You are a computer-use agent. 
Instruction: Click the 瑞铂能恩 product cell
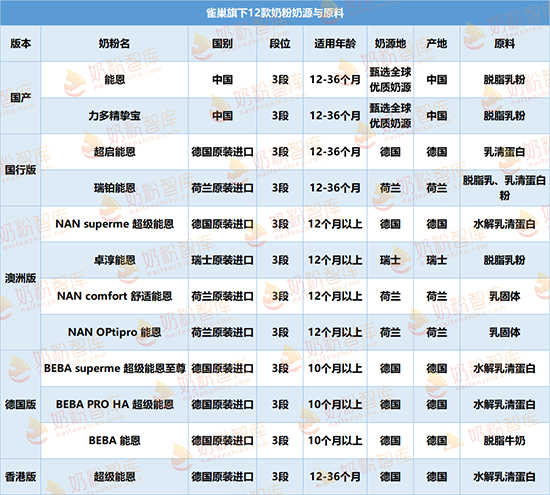(x=114, y=188)
